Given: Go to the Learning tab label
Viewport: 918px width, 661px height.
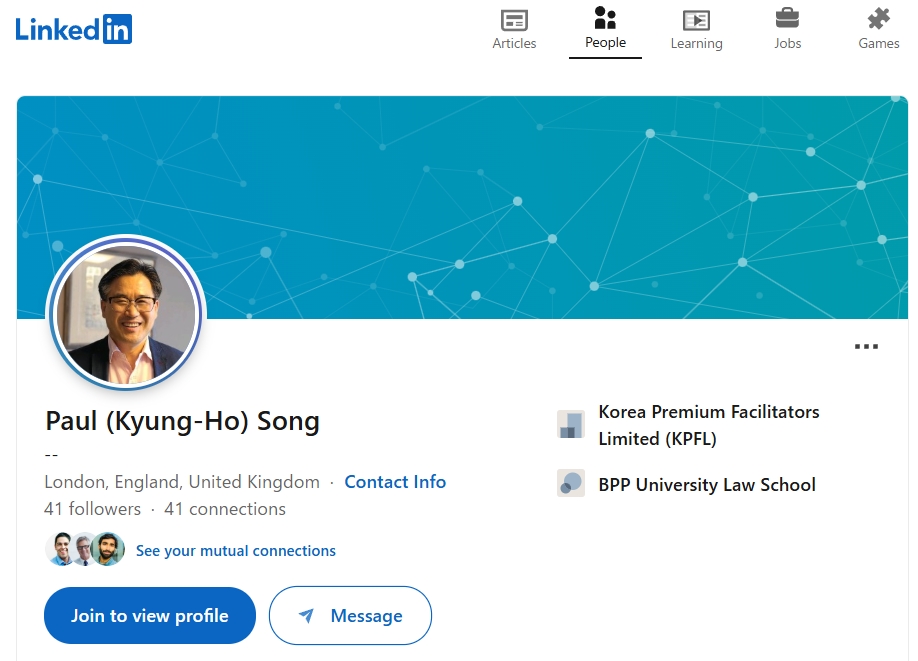Looking at the screenshot, I should click(696, 44).
